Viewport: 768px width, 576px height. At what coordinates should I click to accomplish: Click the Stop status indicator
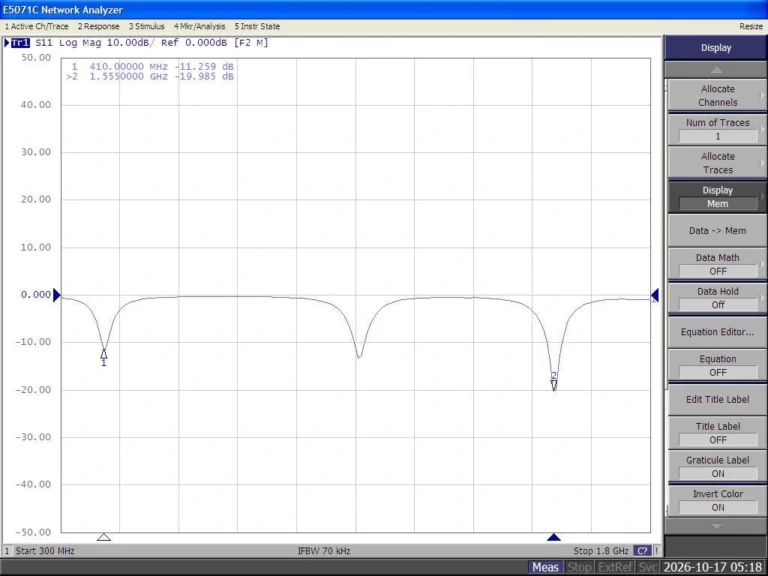click(579, 567)
